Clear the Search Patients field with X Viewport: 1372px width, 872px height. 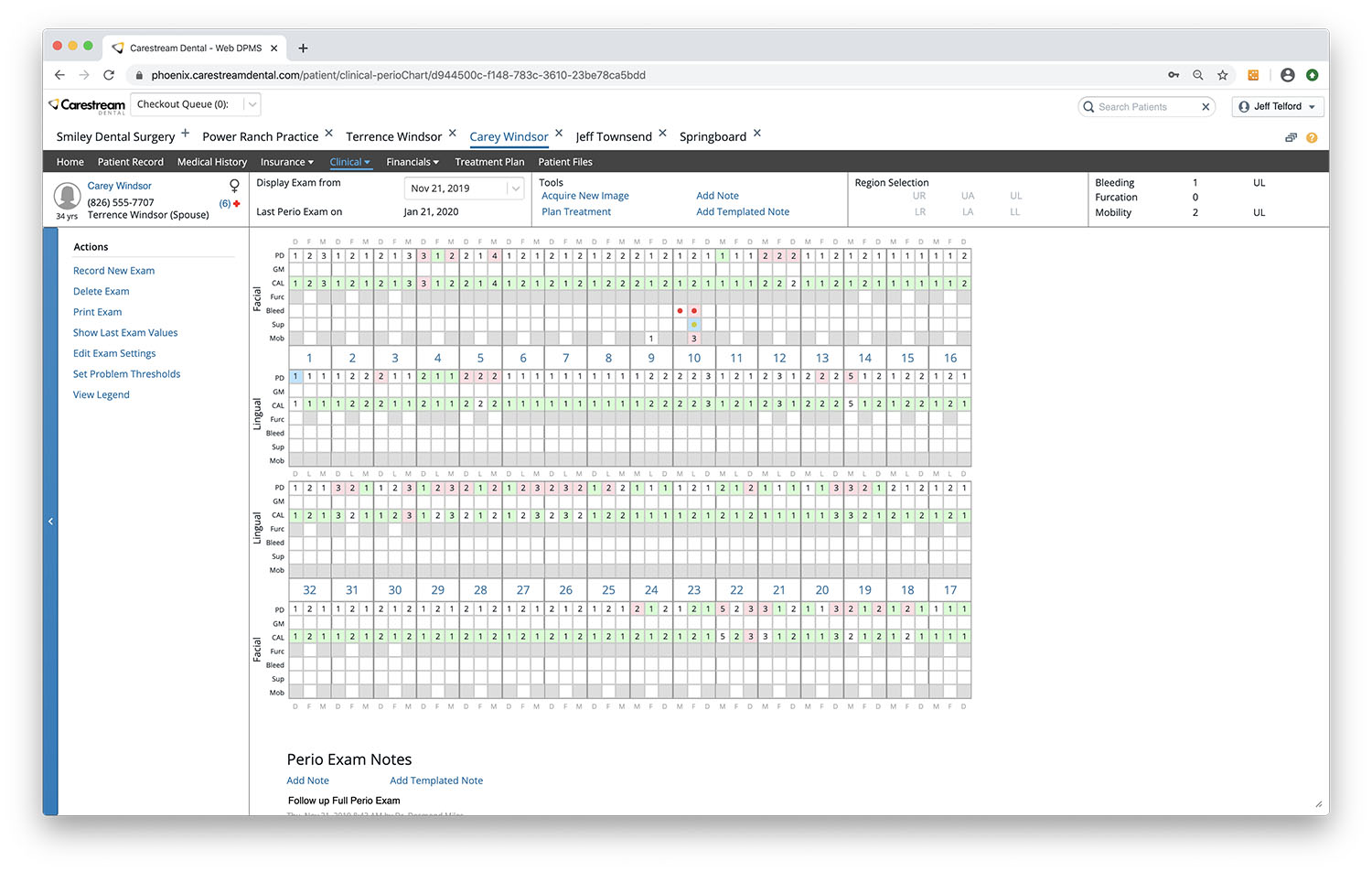pyautogui.click(x=1206, y=107)
